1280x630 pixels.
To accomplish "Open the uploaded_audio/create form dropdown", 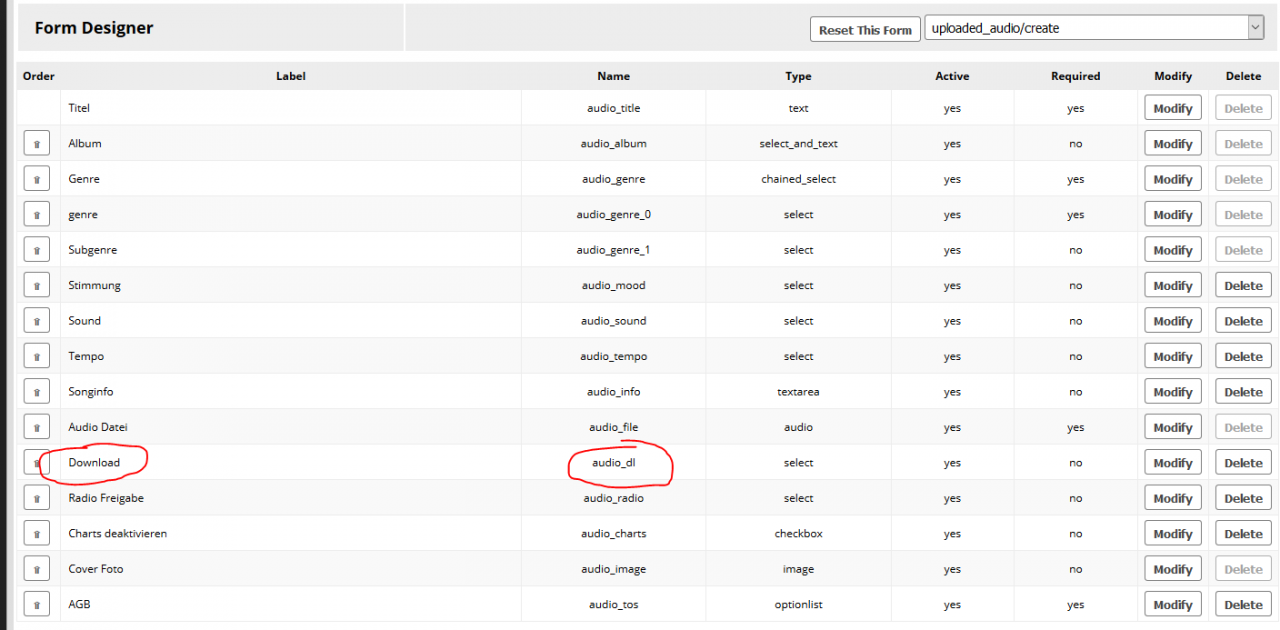I will [1094, 28].
